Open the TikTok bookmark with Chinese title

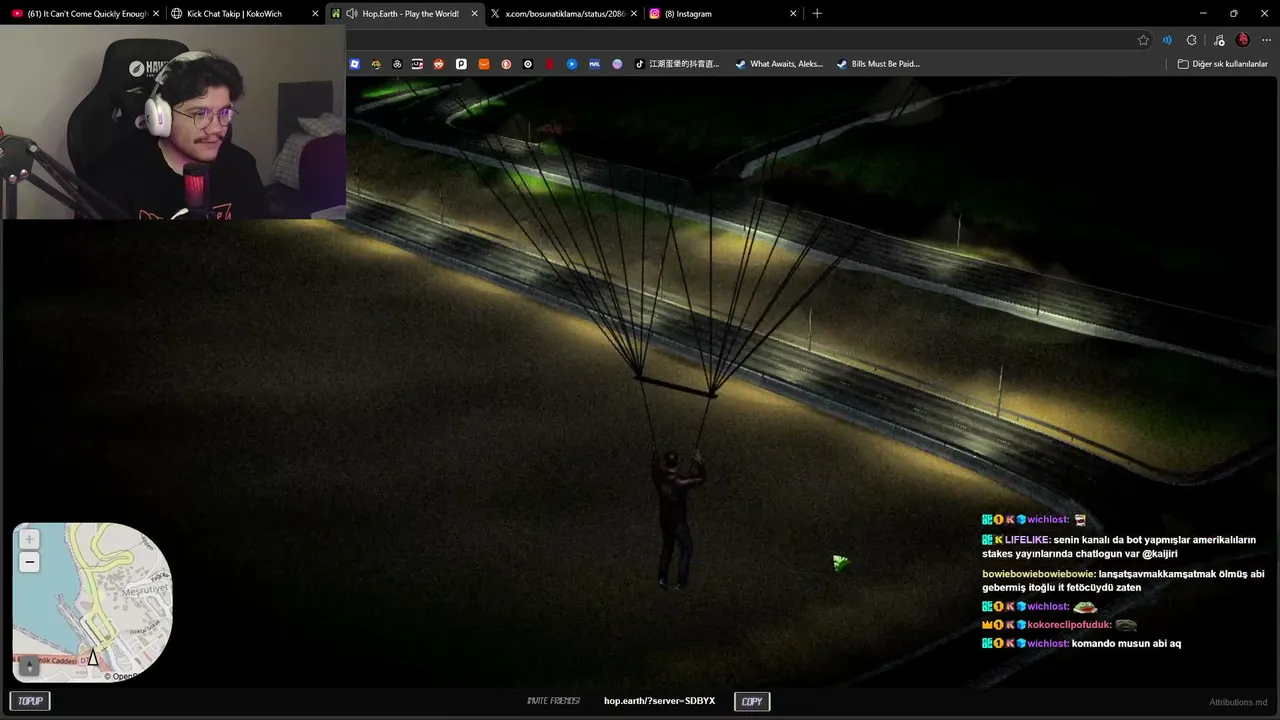679,64
